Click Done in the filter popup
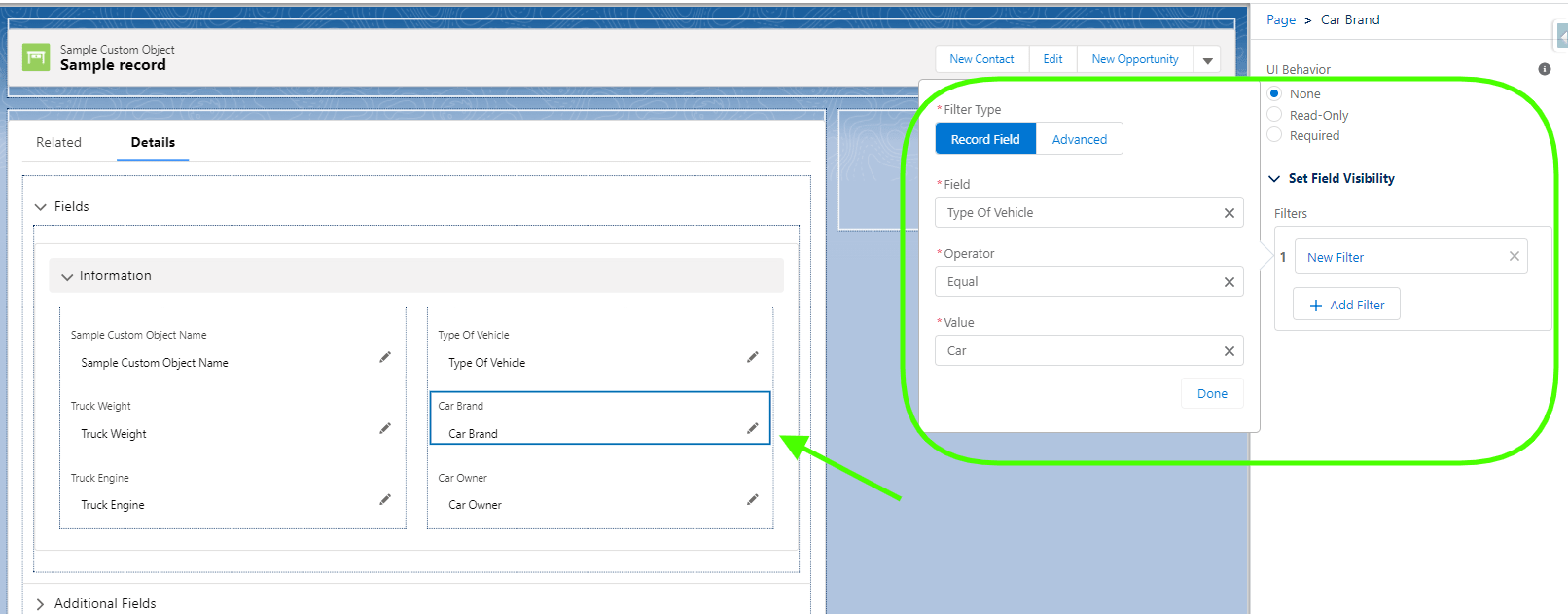The height and width of the screenshot is (614, 1568). click(x=1212, y=394)
